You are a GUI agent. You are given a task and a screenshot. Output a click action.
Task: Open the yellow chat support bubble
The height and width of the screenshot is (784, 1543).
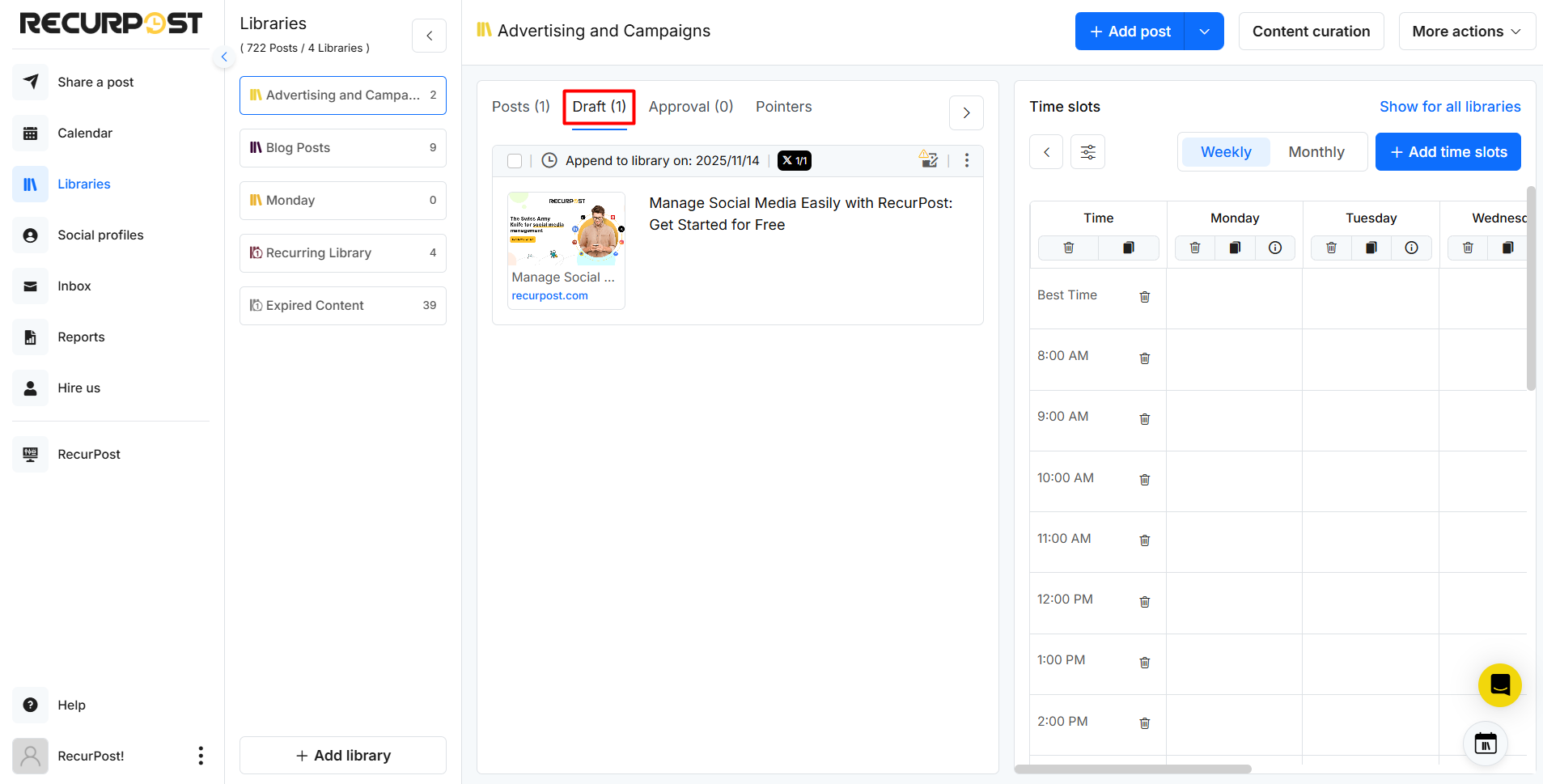(x=1499, y=685)
